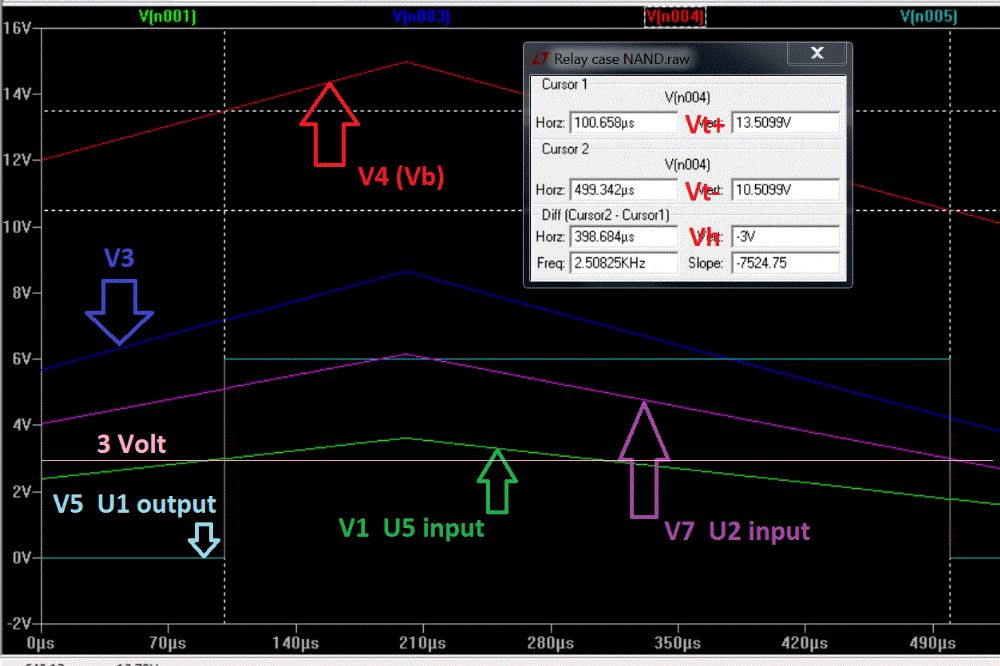Close the Relay case NAND.raw cursor dialog

click(x=817, y=54)
